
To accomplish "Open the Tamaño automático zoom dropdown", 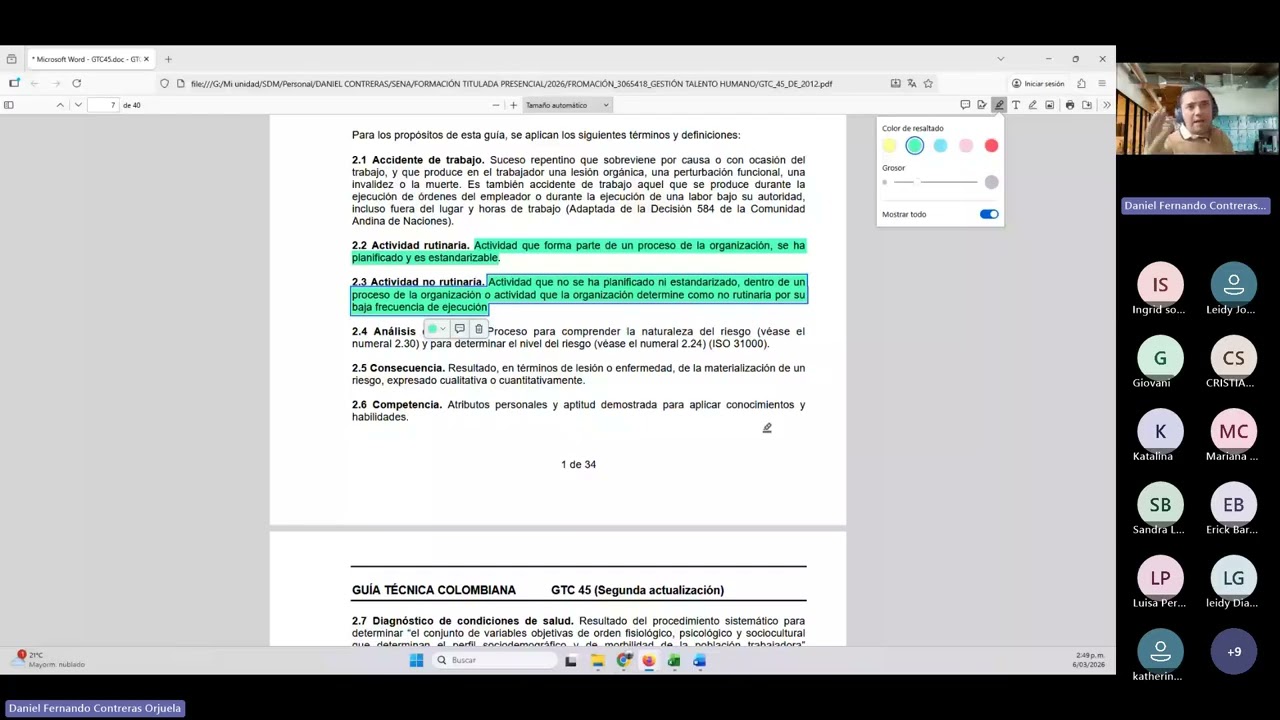I will tap(567, 105).
